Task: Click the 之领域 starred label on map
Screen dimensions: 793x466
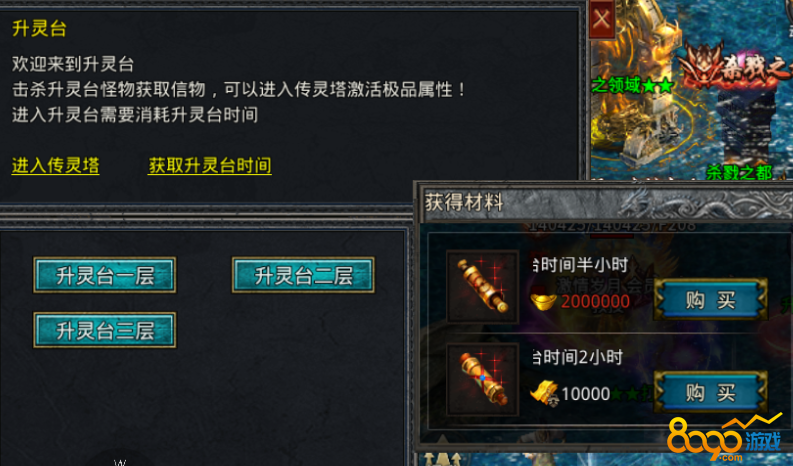Action: click(632, 86)
